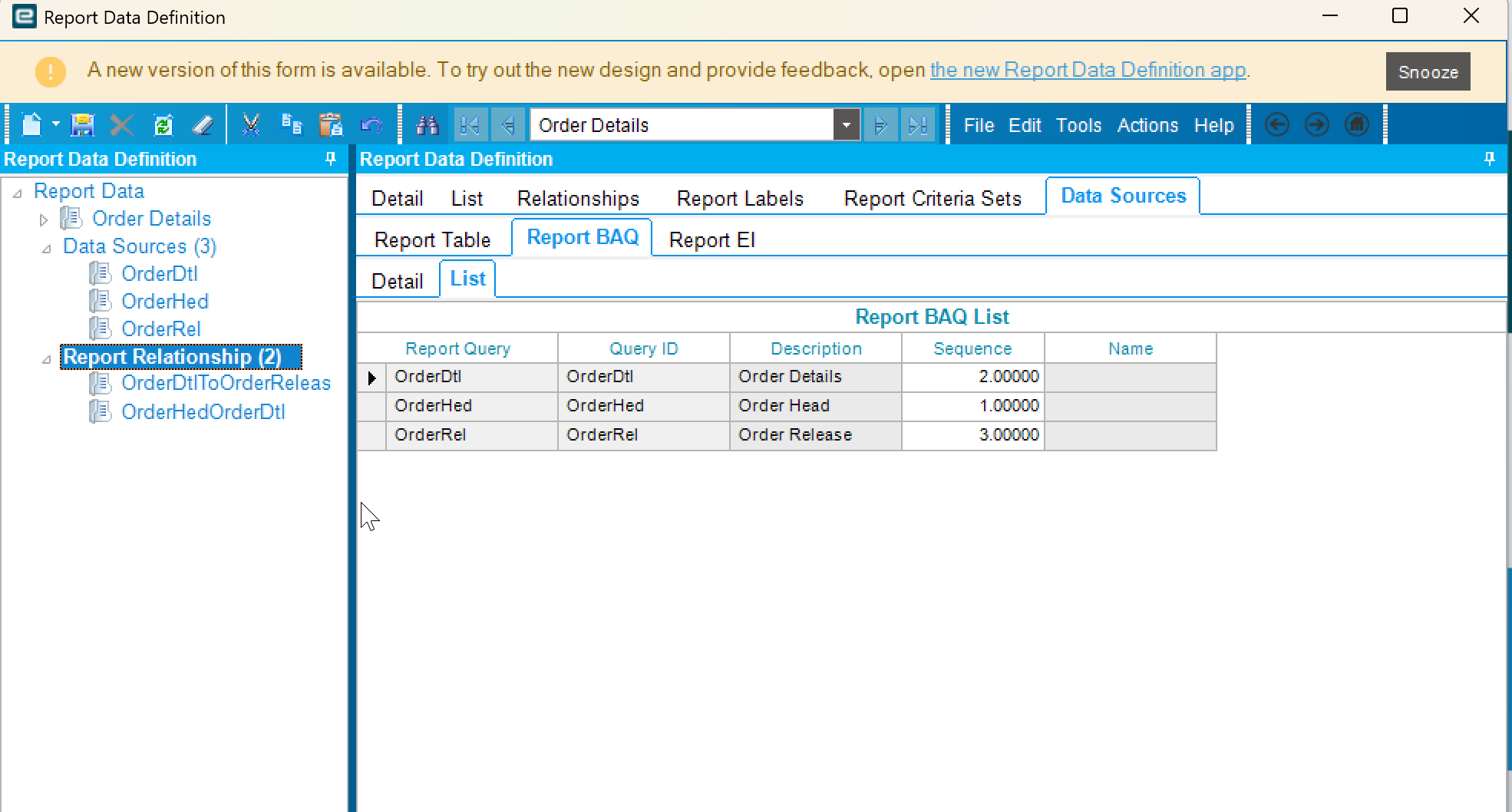Snooze the new version notification
This screenshot has height=812, width=1512.
coord(1428,71)
